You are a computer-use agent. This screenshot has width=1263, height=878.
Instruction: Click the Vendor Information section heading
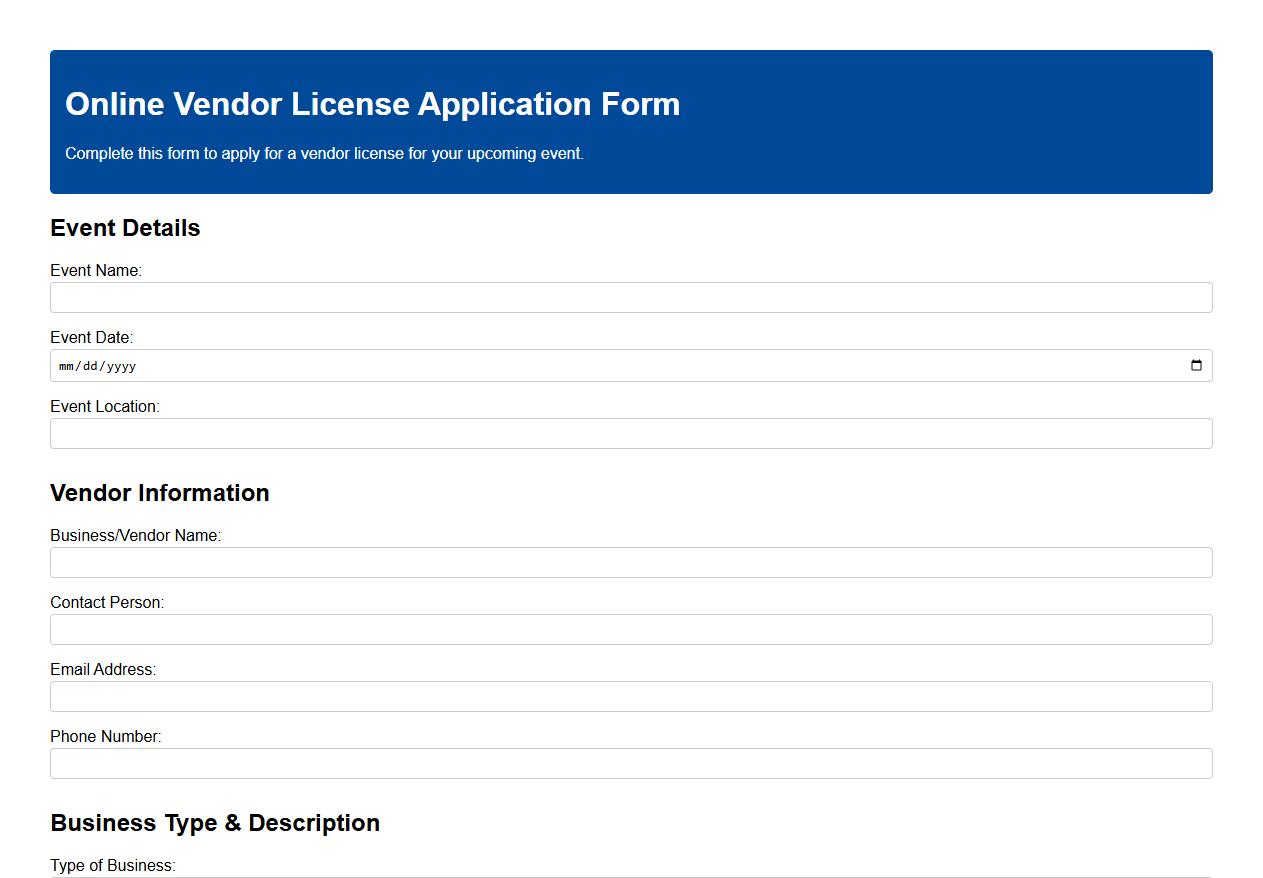coord(160,493)
